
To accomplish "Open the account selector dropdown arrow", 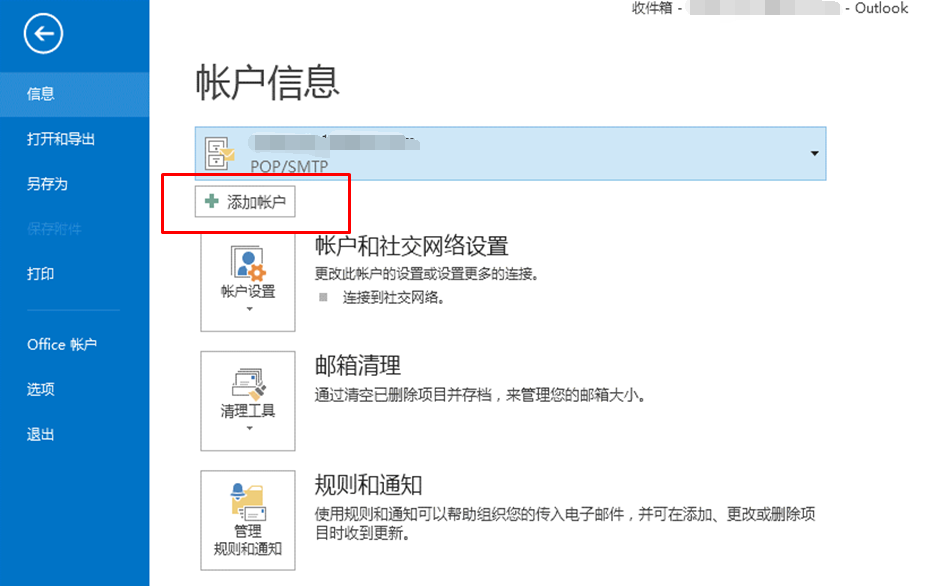I will click(812, 153).
